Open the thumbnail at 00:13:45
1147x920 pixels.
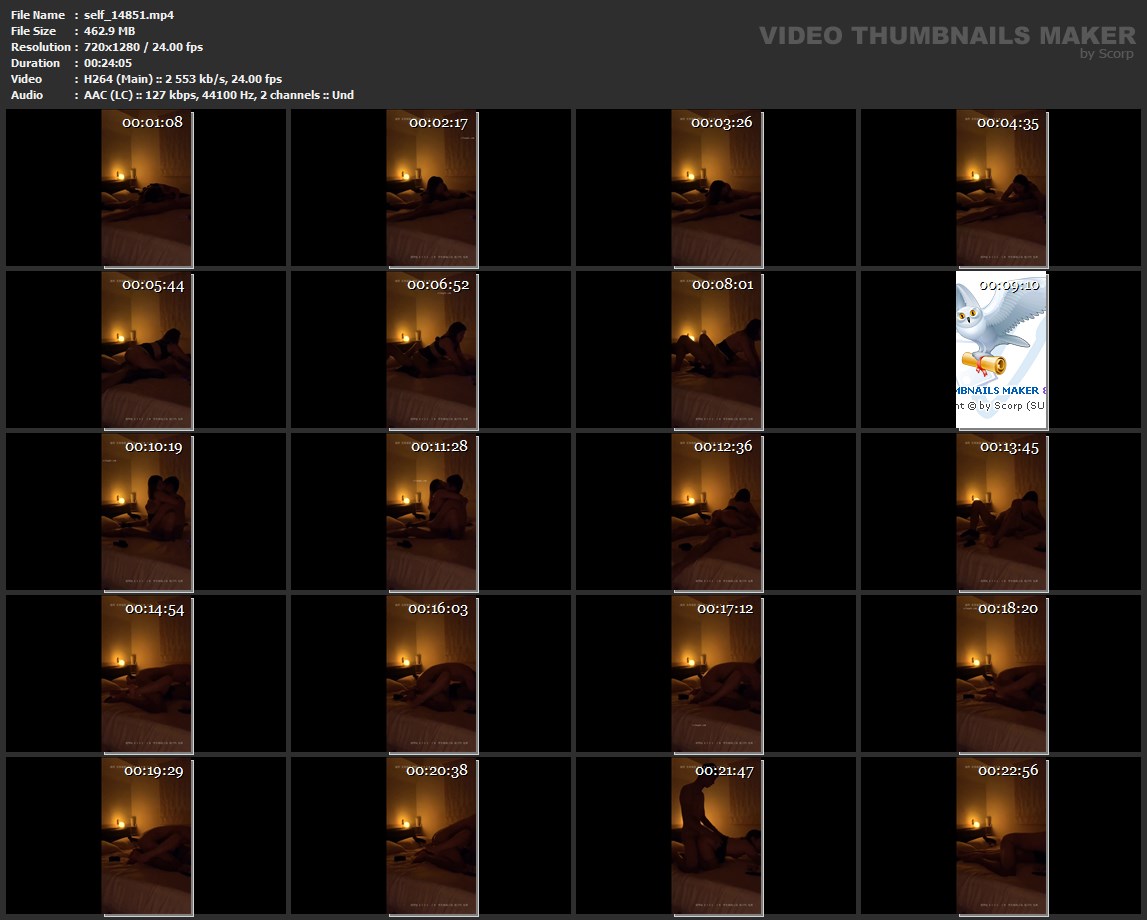tap(1002, 512)
